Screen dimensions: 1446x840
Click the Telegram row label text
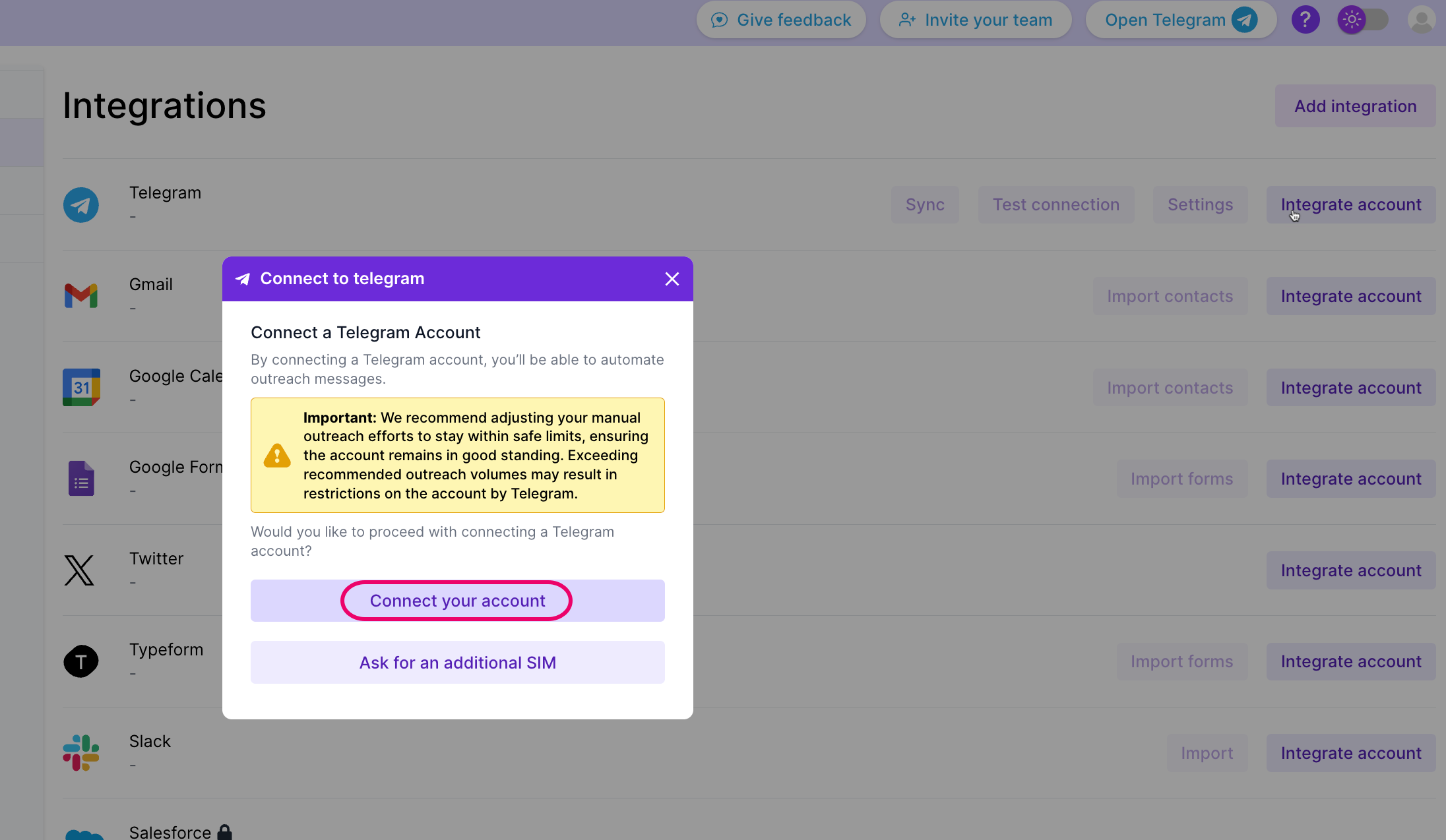coord(165,193)
